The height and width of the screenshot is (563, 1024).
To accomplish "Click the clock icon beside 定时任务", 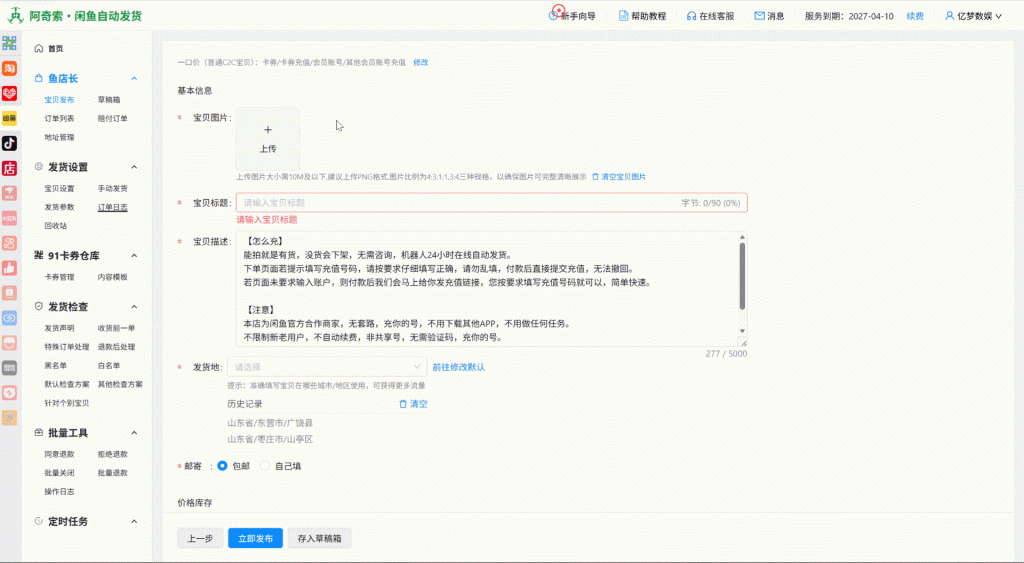I will click(39, 521).
